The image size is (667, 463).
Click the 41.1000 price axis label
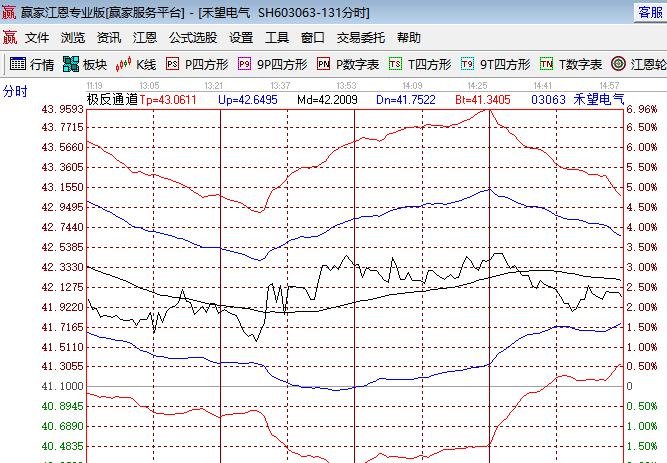(62, 386)
